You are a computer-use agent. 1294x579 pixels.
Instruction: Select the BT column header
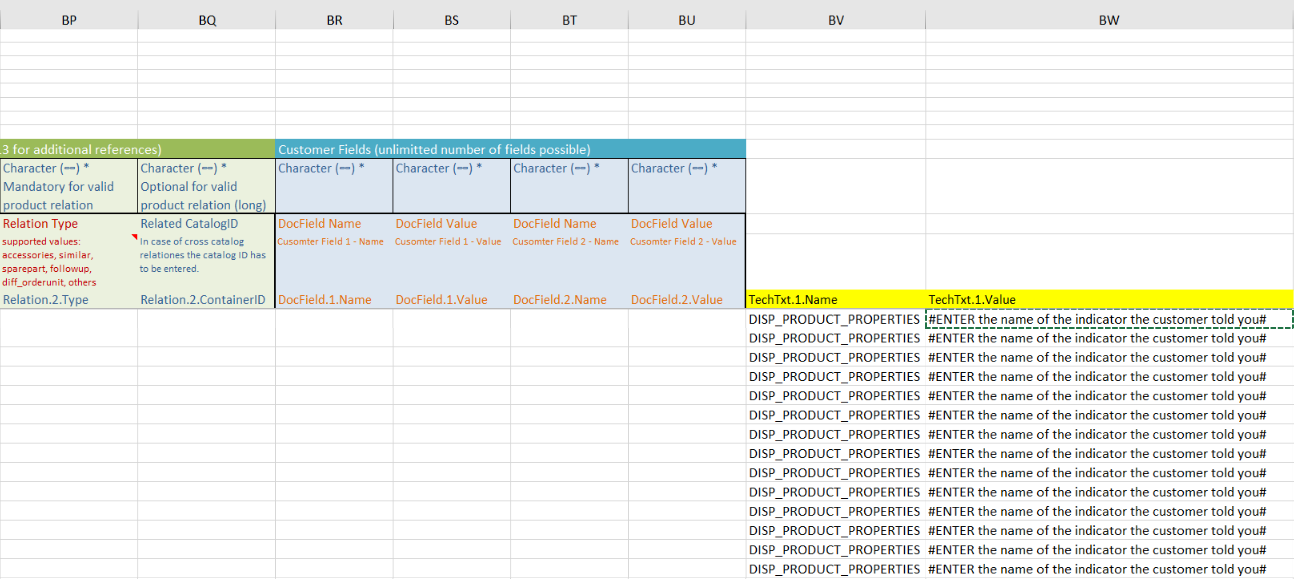569,20
